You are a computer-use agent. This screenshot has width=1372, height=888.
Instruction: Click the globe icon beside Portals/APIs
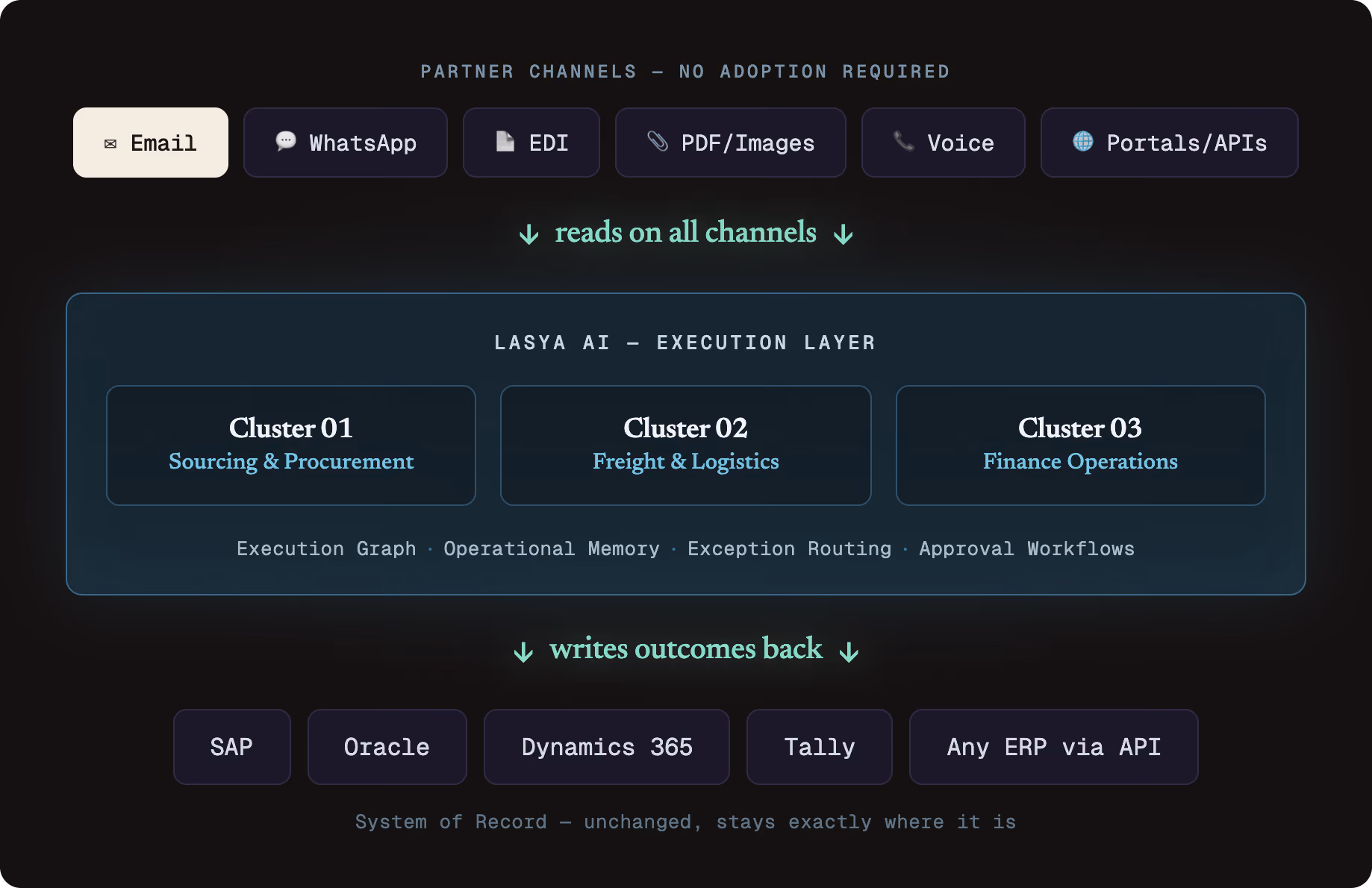coord(1083,141)
